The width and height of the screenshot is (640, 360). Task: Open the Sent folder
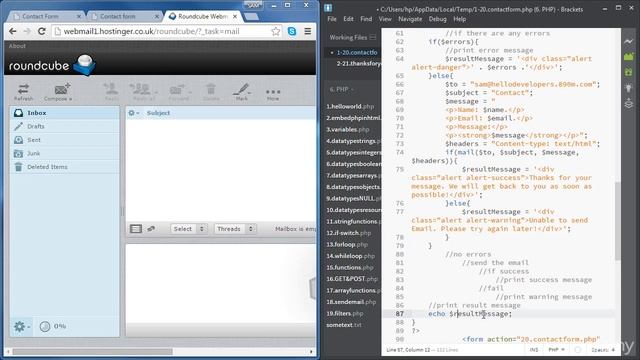(65, 140)
